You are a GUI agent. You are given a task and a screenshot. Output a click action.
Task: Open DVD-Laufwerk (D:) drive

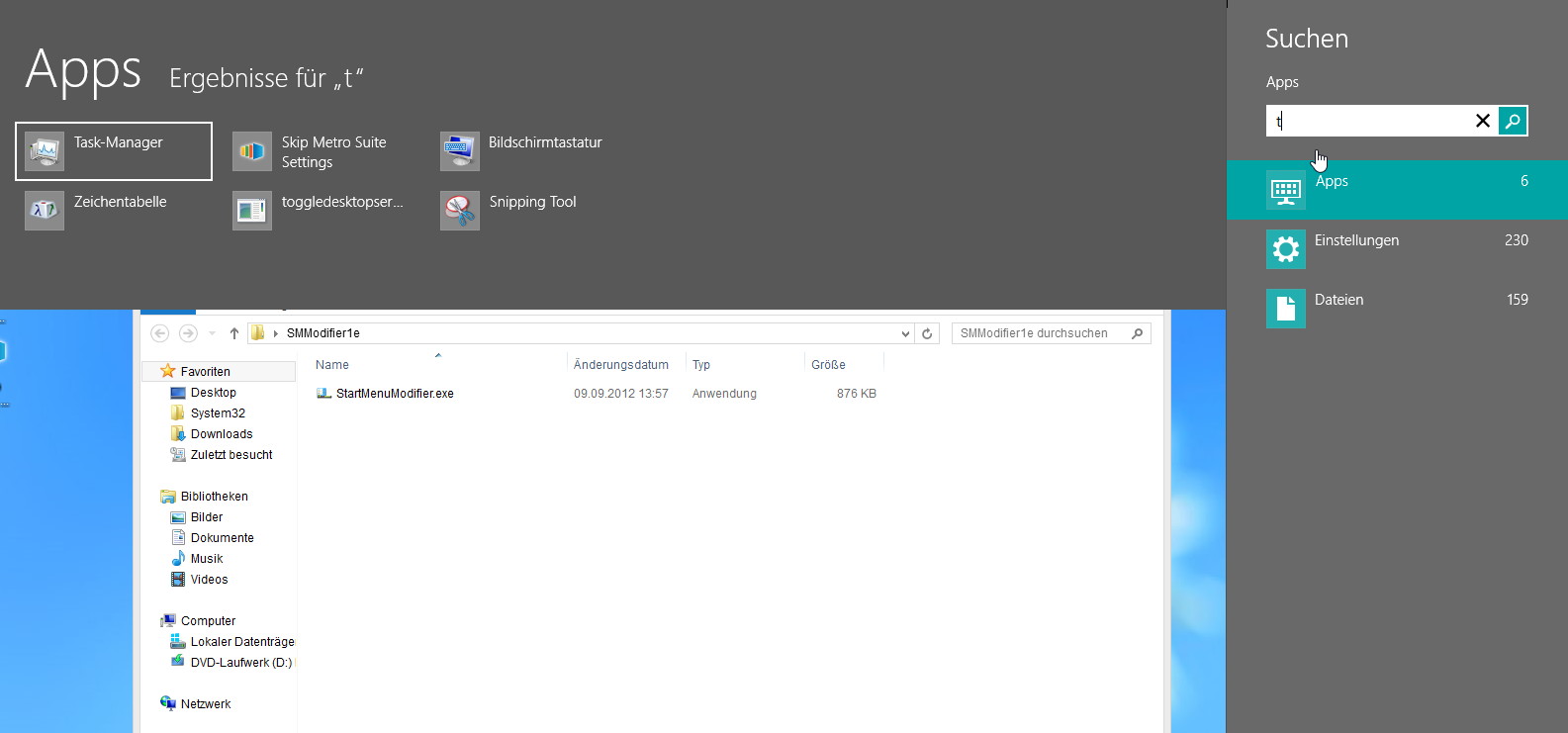[240, 663]
